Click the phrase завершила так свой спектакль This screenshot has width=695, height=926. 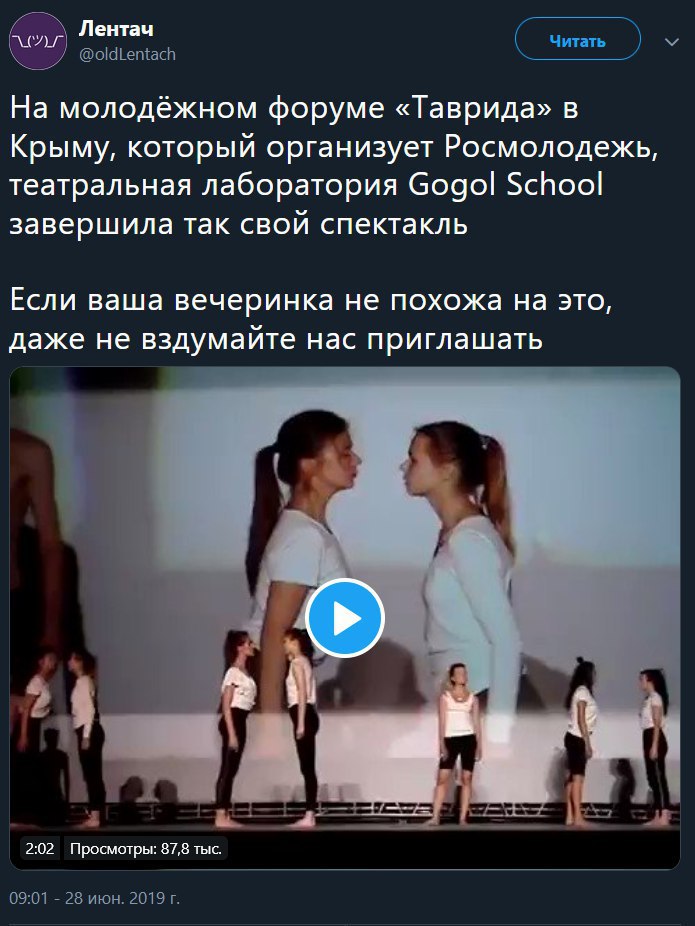point(239,223)
